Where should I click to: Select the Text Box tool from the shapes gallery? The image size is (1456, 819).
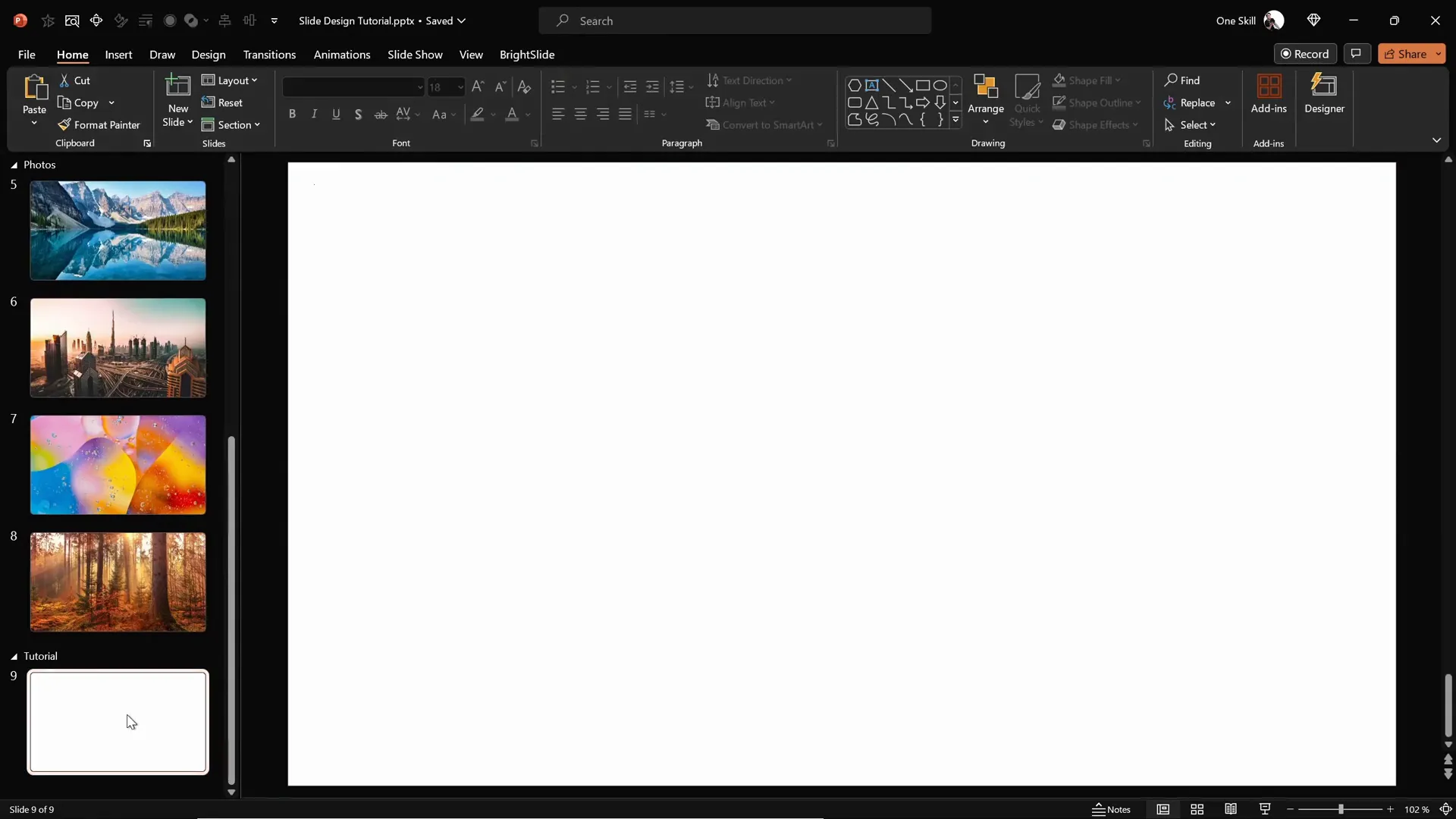click(873, 85)
